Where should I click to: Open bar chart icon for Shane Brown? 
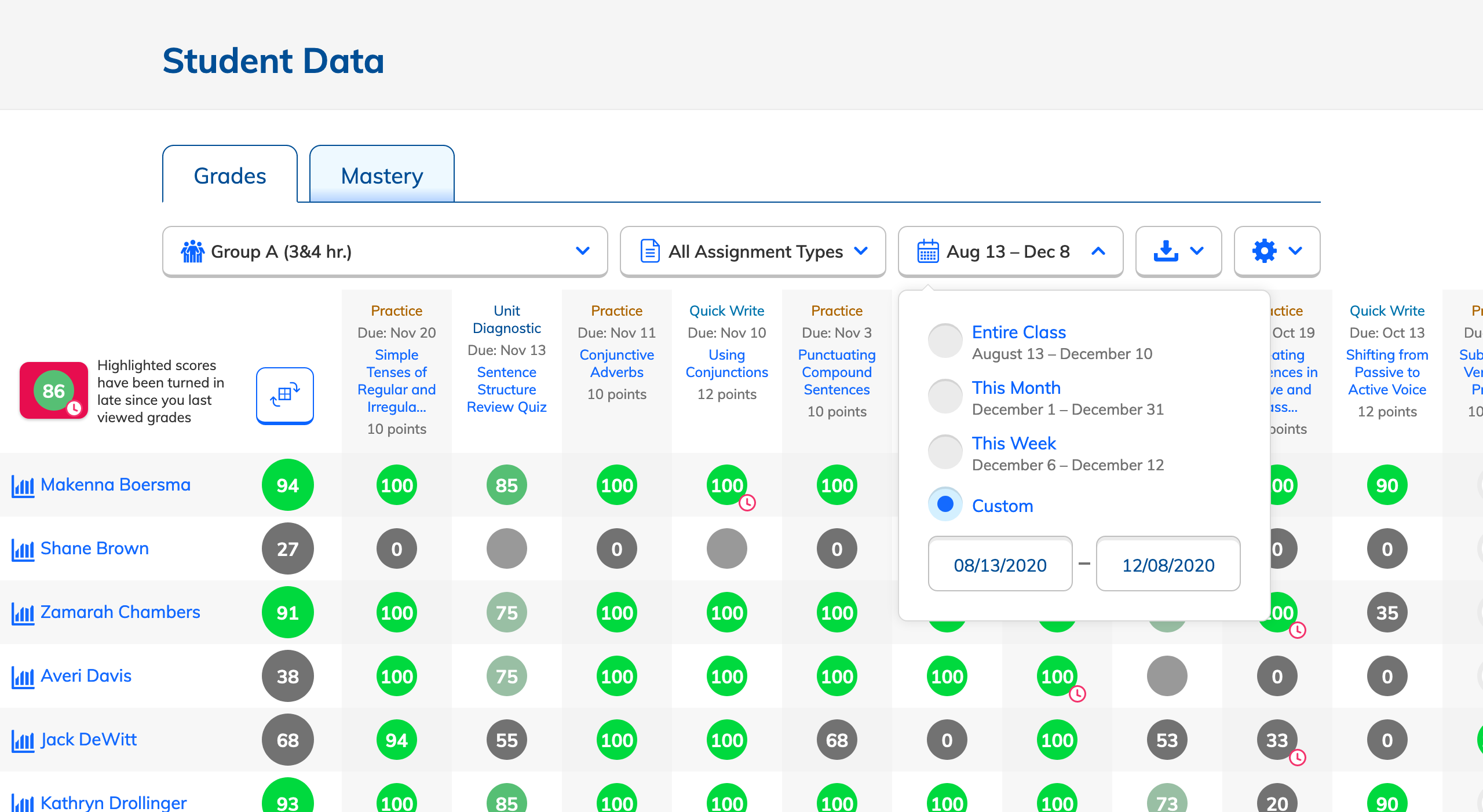[x=23, y=550]
